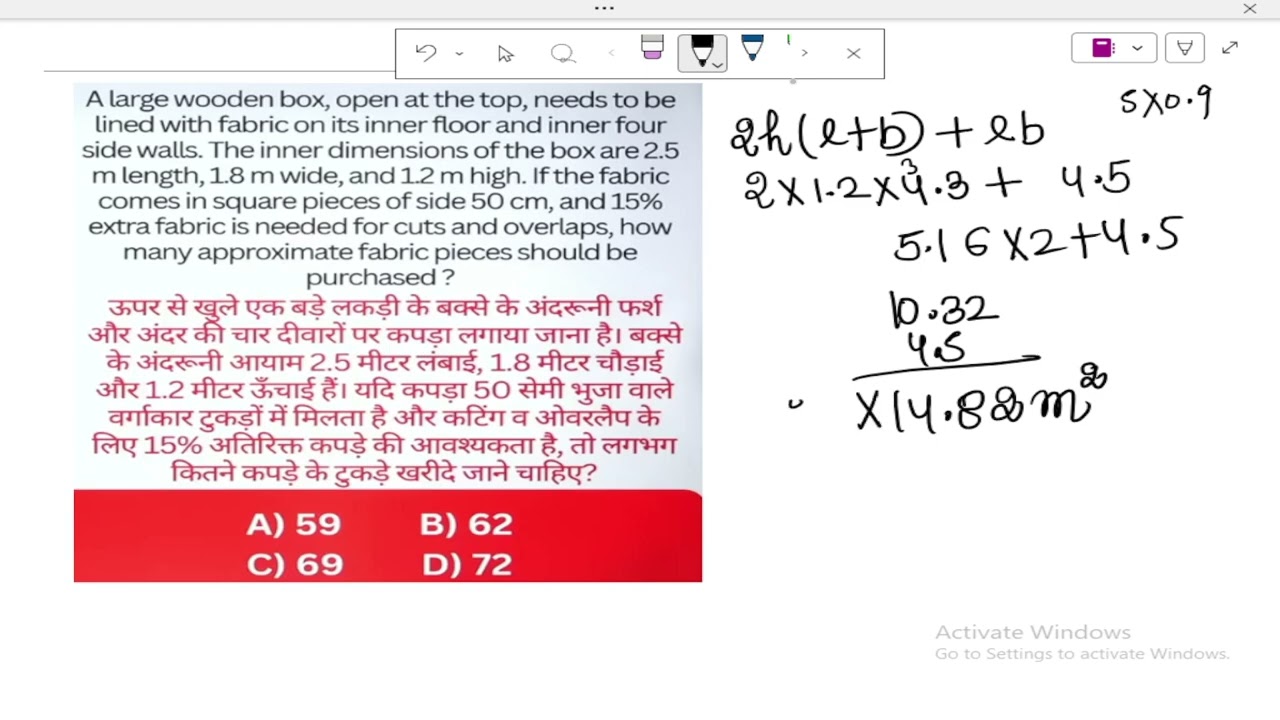Open the dropdown next to Undo
Screen dimensions: 1280x720
(459, 53)
